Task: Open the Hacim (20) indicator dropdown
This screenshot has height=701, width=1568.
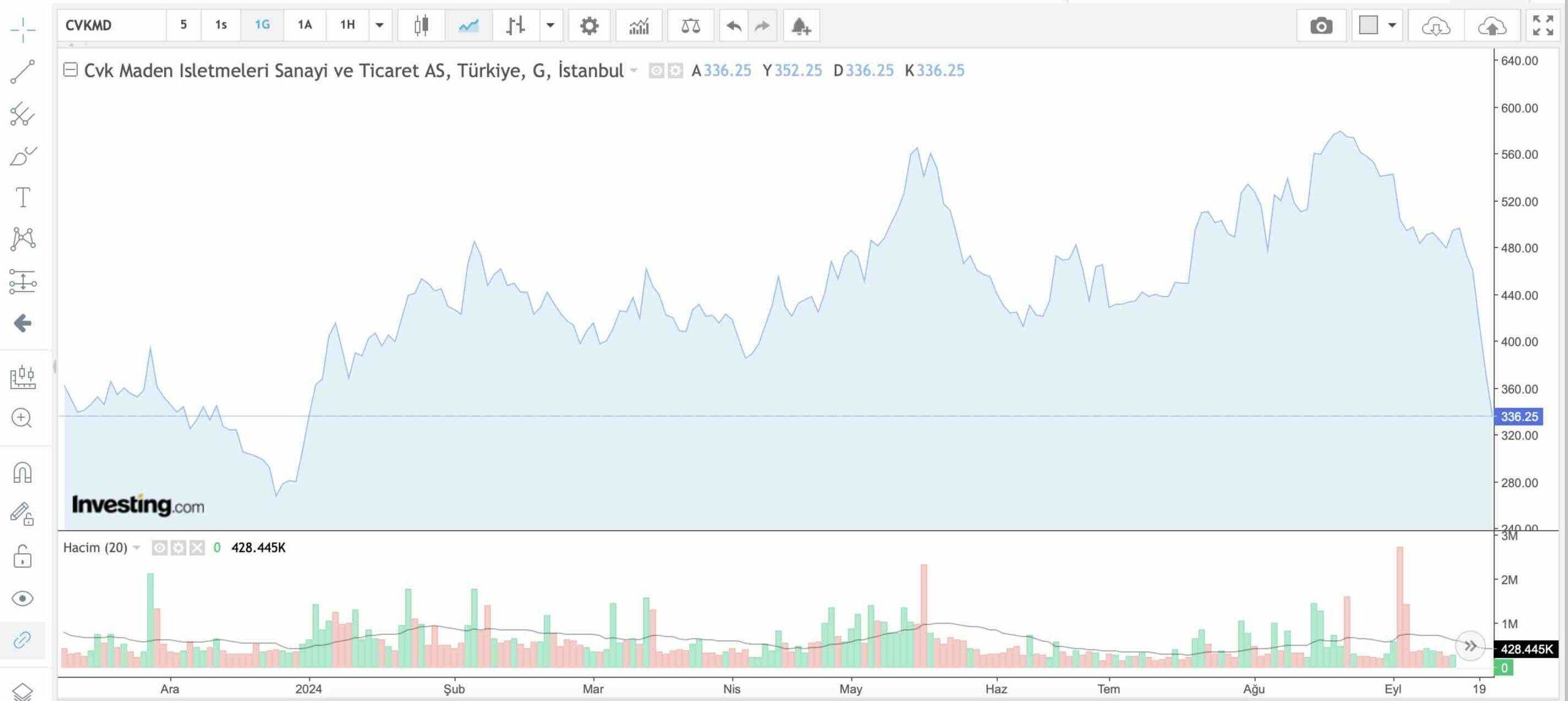Action: (138, 548)
